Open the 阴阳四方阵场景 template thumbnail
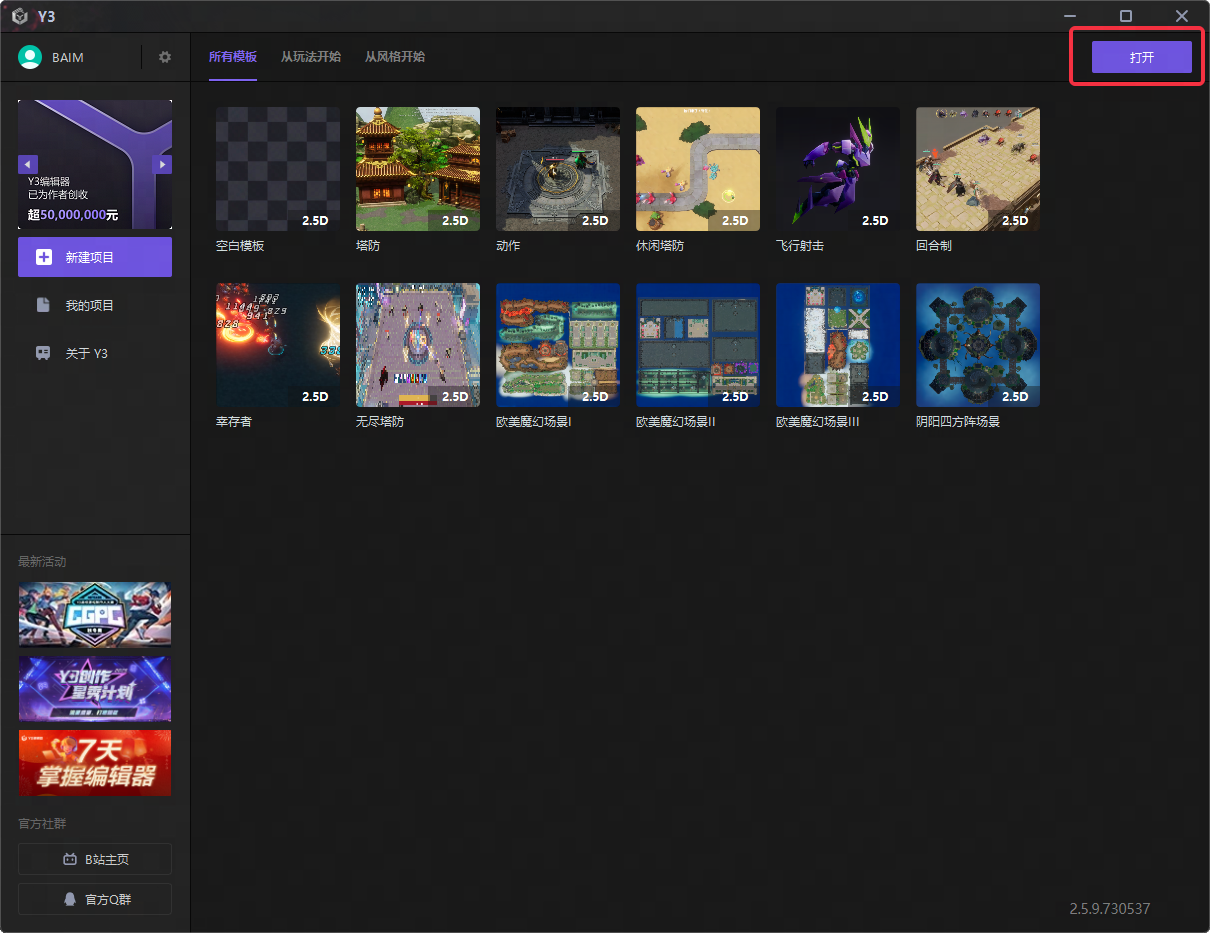 coord(977,345)
